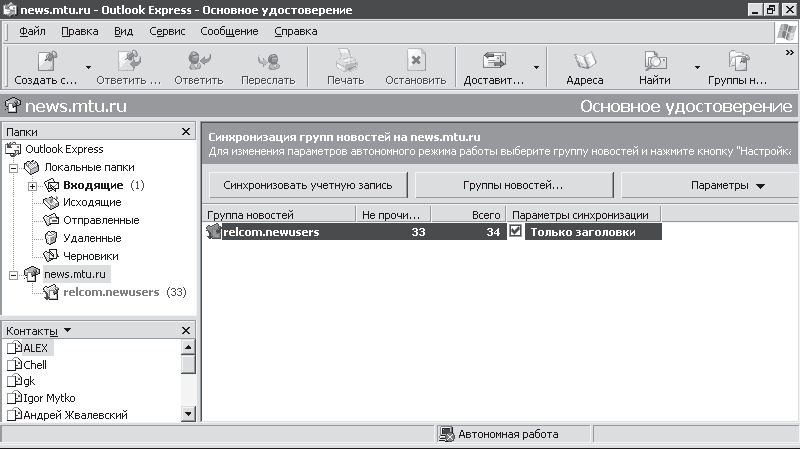The height and width of the screenshot is (449, 800).
Task: Open the Доставить dropdown arrow
Action: [x=536, y=67]
